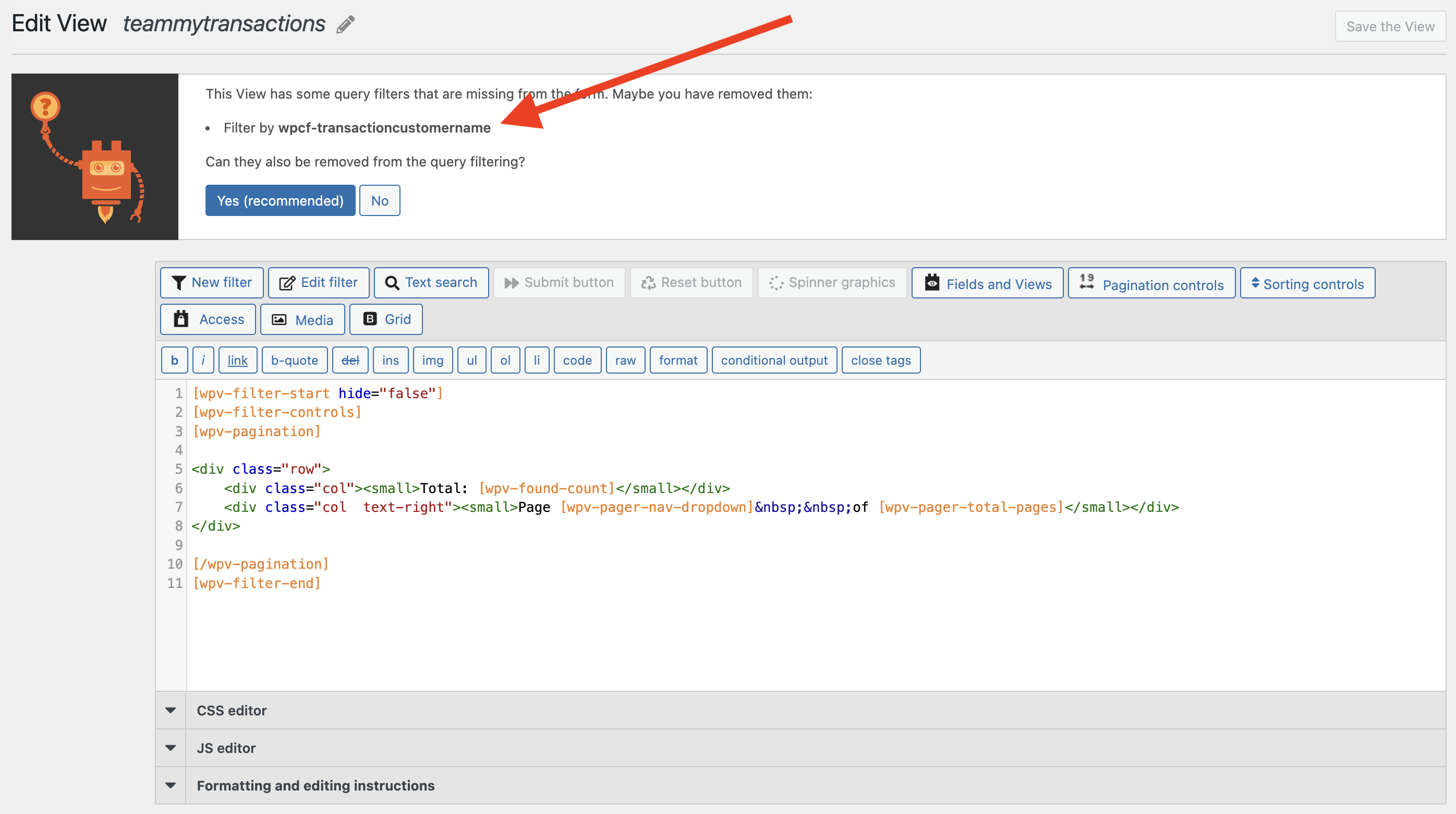Click line 2 wpv-filter-controls shortcode
Viewport: 1456px width, 814px height.
[277, 412]
